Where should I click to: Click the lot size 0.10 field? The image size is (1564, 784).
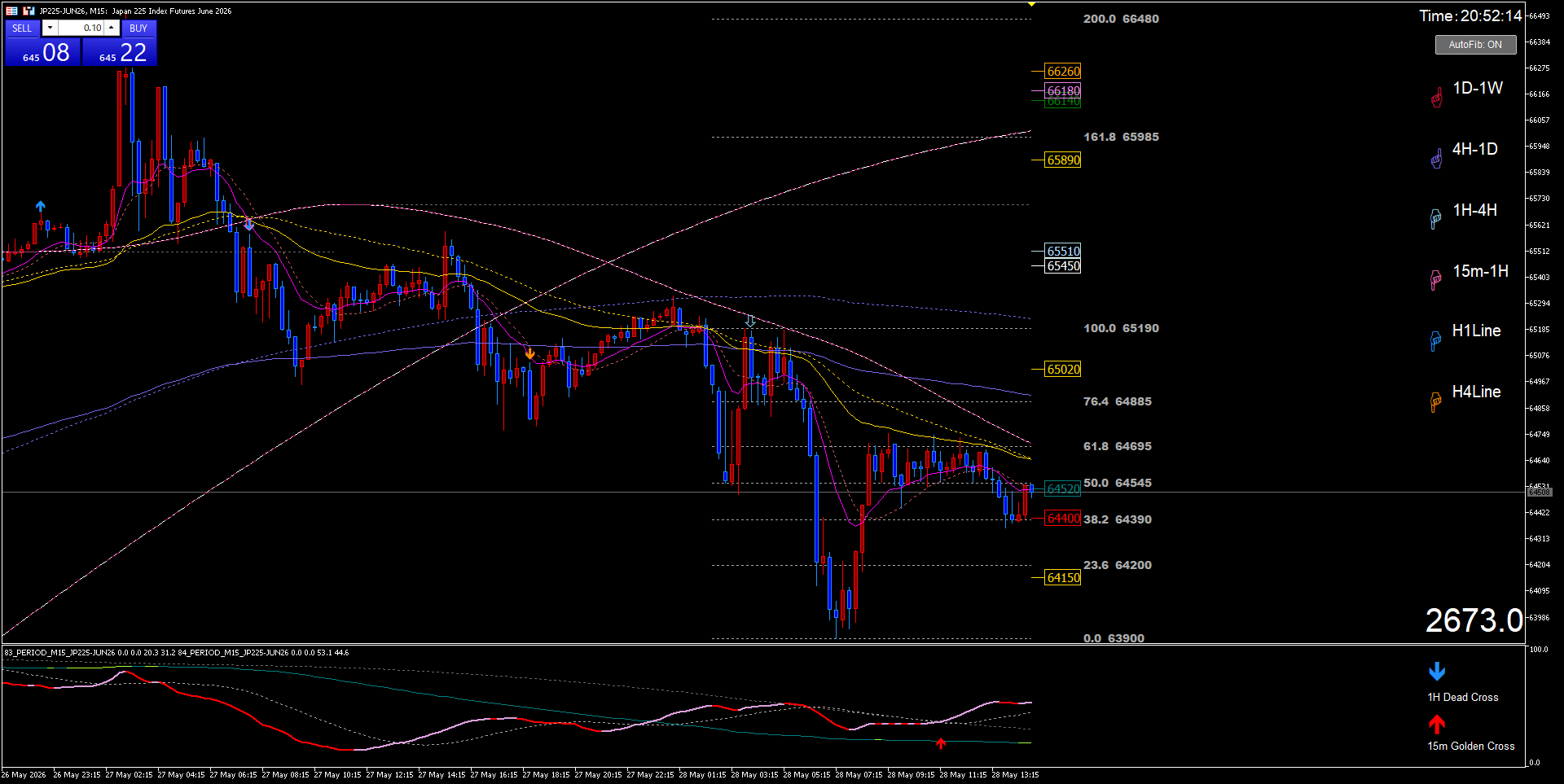pyautogui.click(x=81, y=28)
